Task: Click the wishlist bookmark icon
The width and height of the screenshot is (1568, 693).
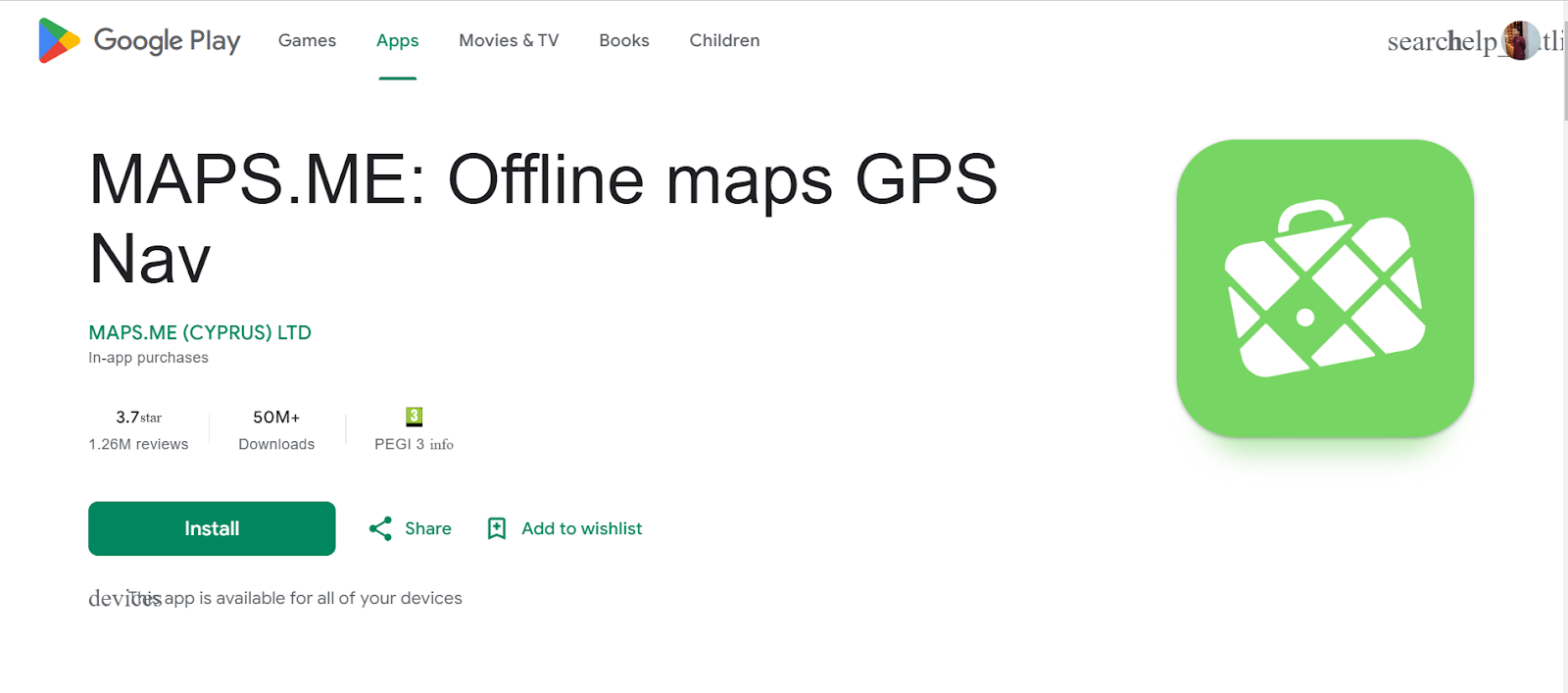Action: coord(497,528)
